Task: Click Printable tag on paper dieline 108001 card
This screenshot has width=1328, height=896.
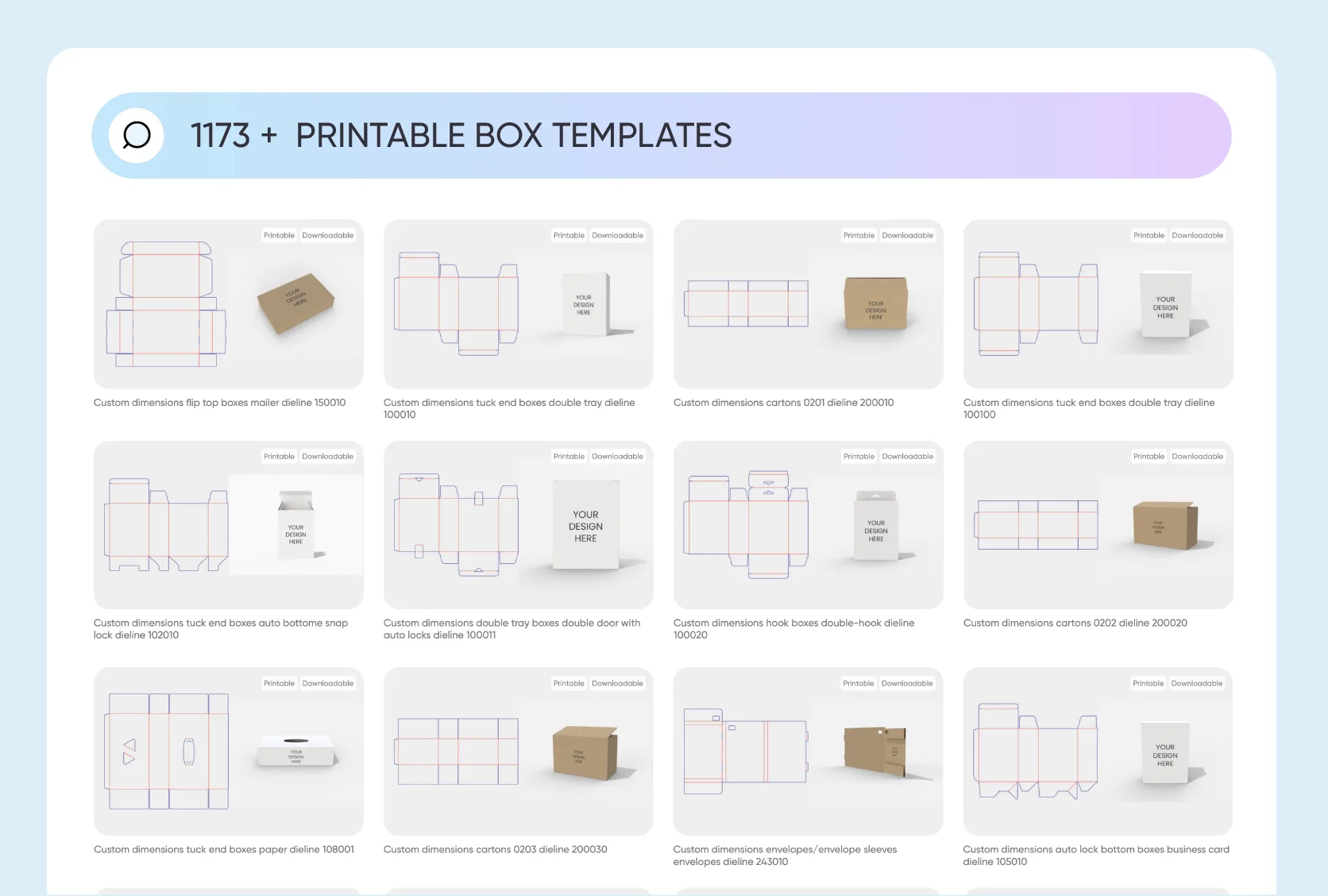Action: click(x=279, y=683)
